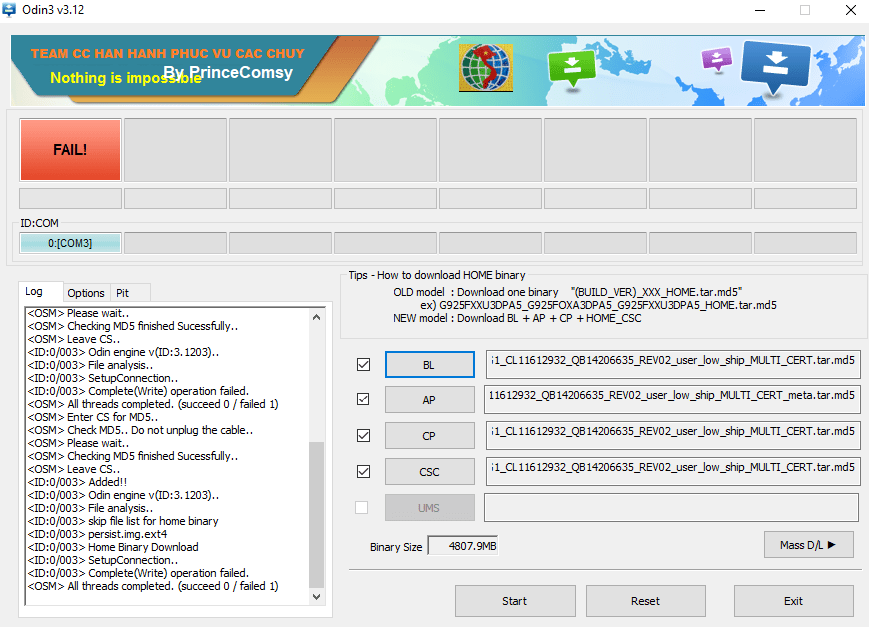Minimize the Odin3 window
This screenshot has height=627, width=869.
pos(760,10)
